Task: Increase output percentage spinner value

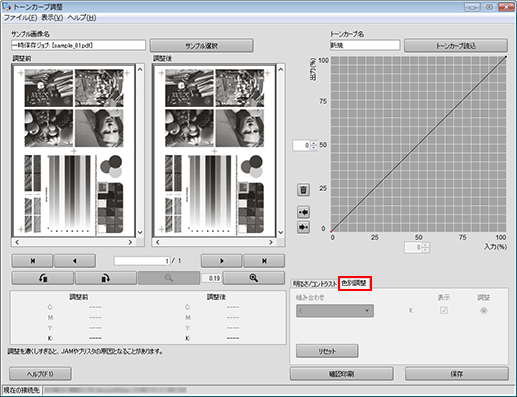Action: 314,143
